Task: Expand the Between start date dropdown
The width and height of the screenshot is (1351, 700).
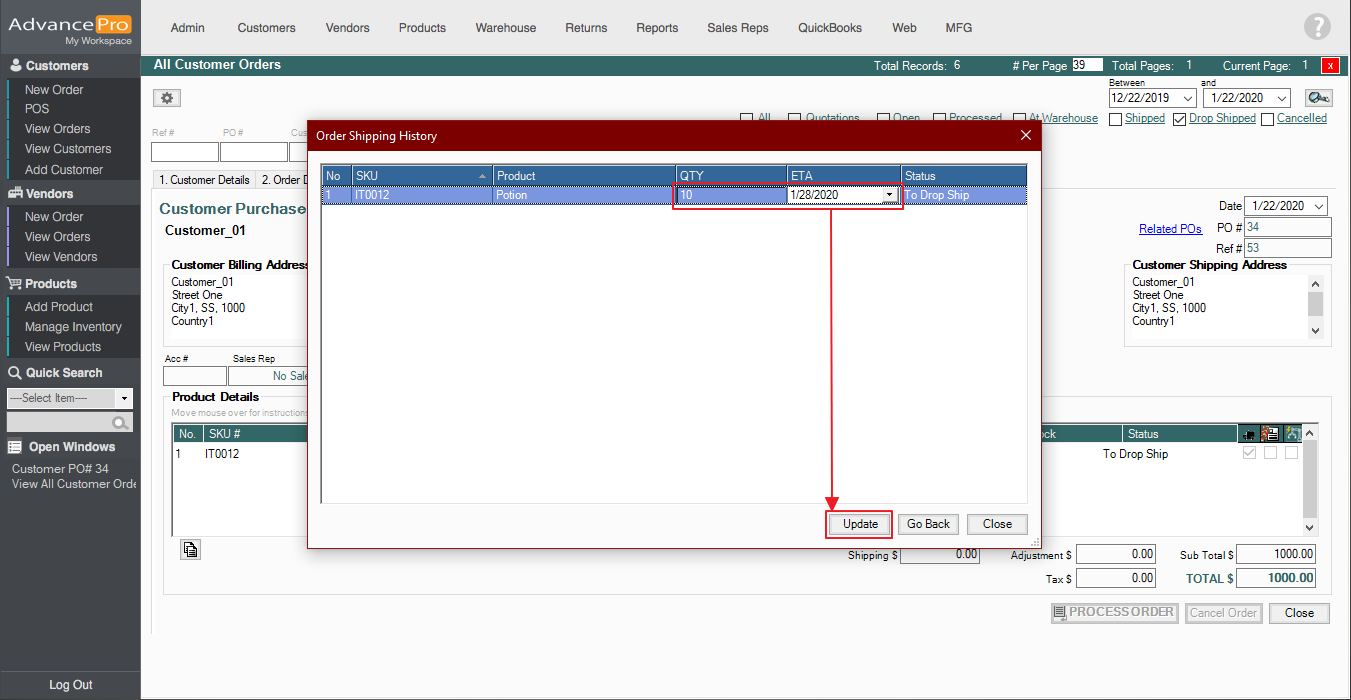Action: point(1187,98)
